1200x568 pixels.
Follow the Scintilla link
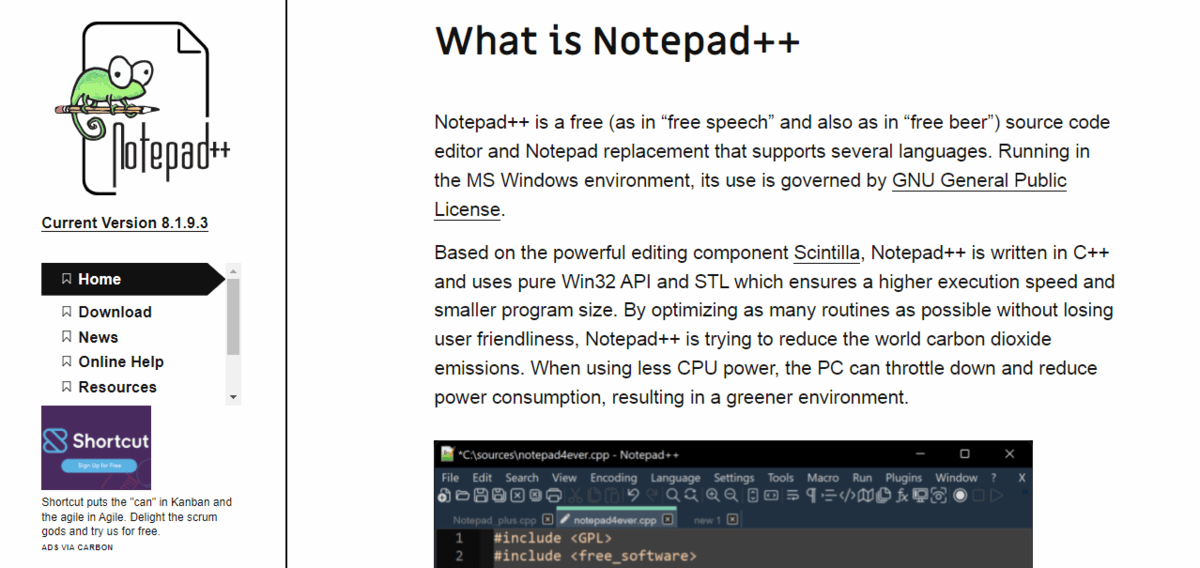tap(827, 252)
